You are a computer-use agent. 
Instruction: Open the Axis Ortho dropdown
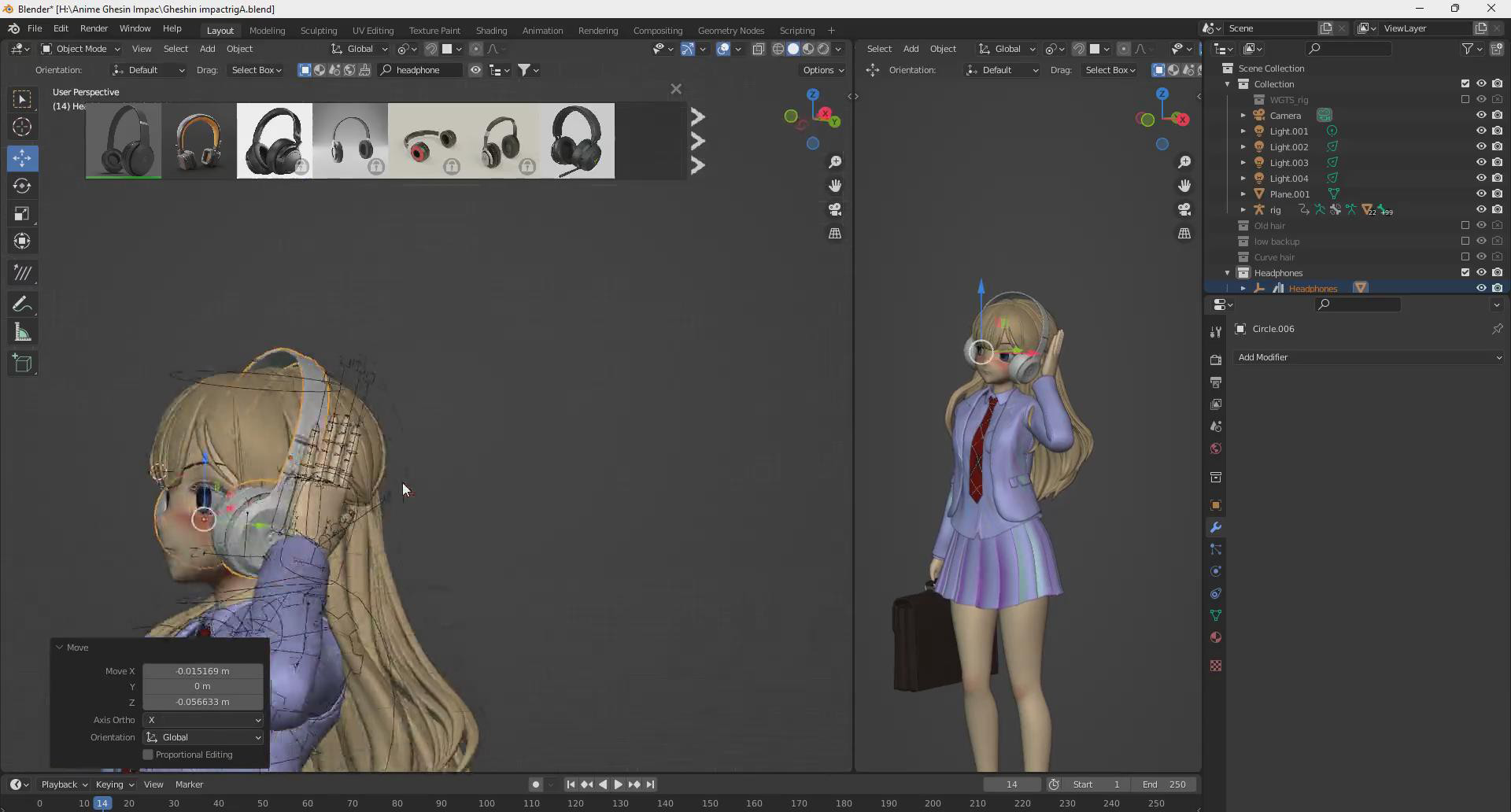tap(203, 720)
